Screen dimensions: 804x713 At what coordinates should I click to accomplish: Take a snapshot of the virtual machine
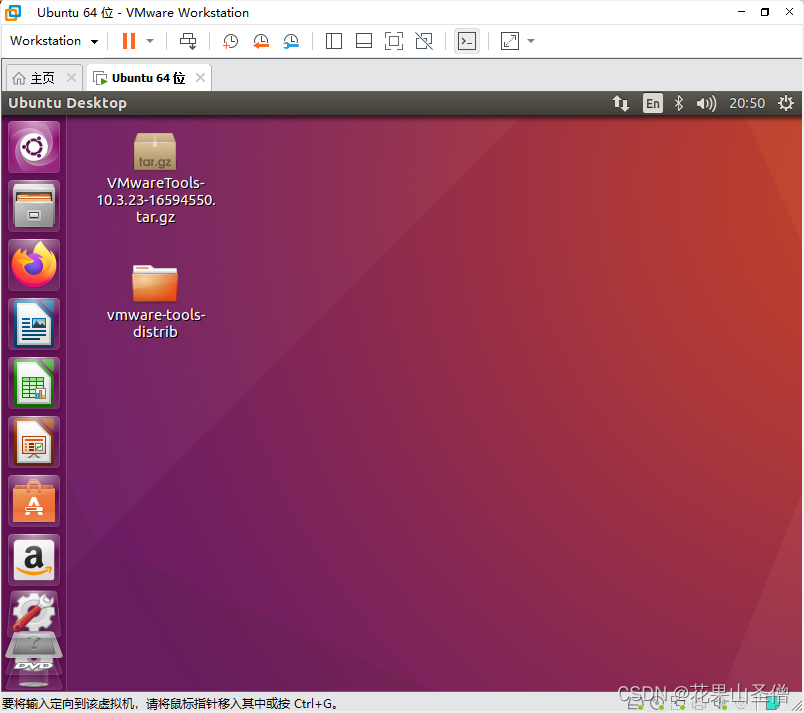(x=229, y=41)
